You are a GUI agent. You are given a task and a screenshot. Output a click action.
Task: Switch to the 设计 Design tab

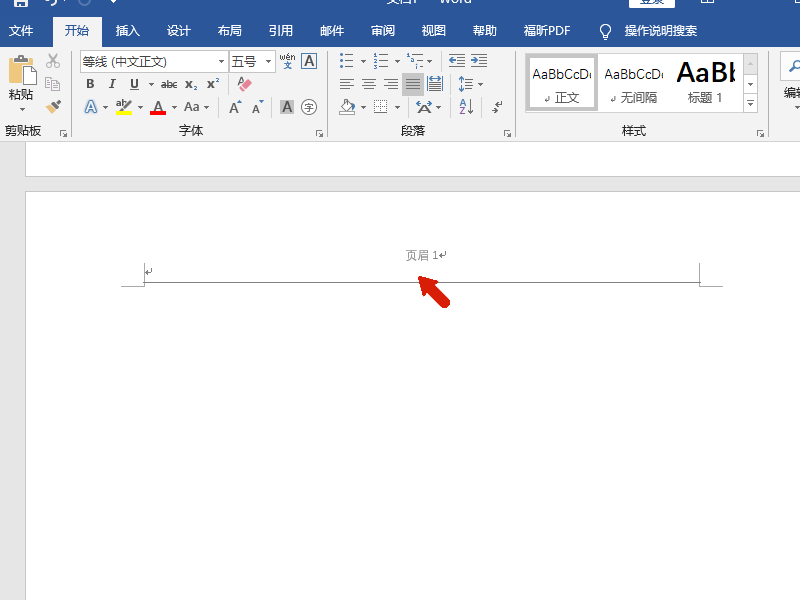179,31
